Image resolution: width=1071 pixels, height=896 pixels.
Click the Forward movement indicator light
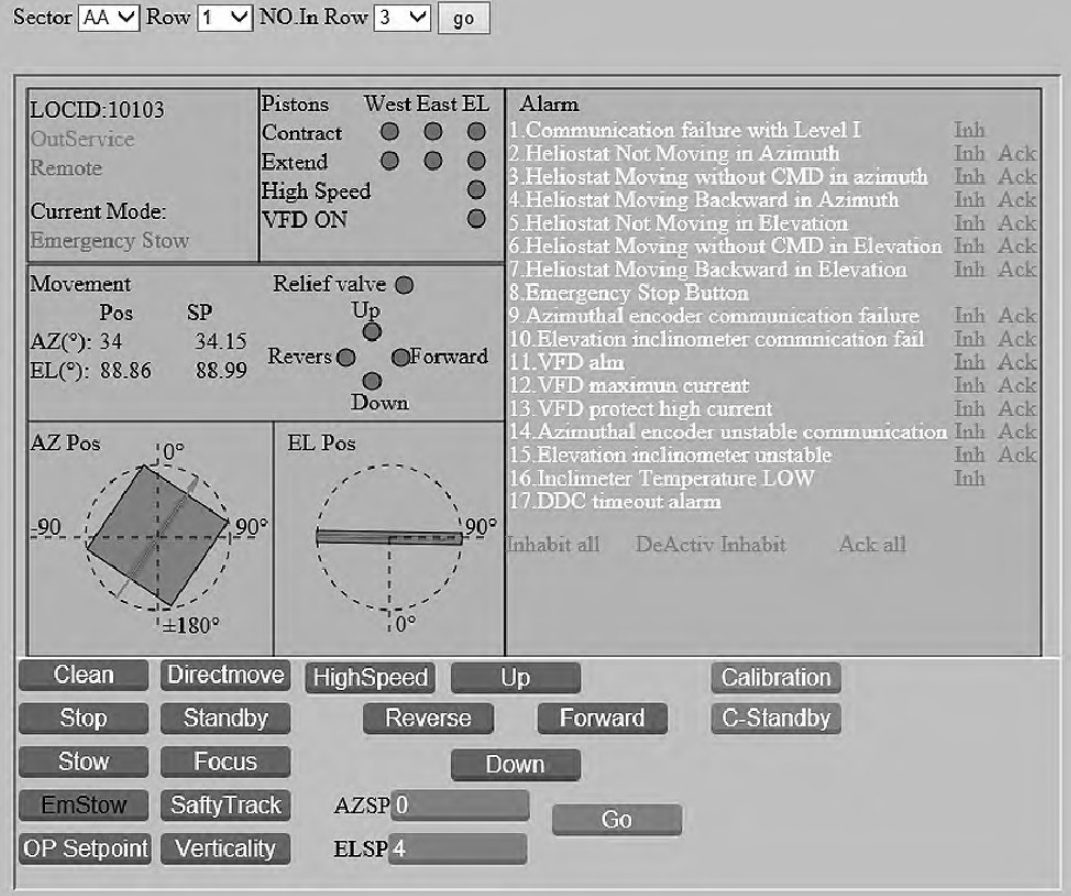[x=399, y=357]
